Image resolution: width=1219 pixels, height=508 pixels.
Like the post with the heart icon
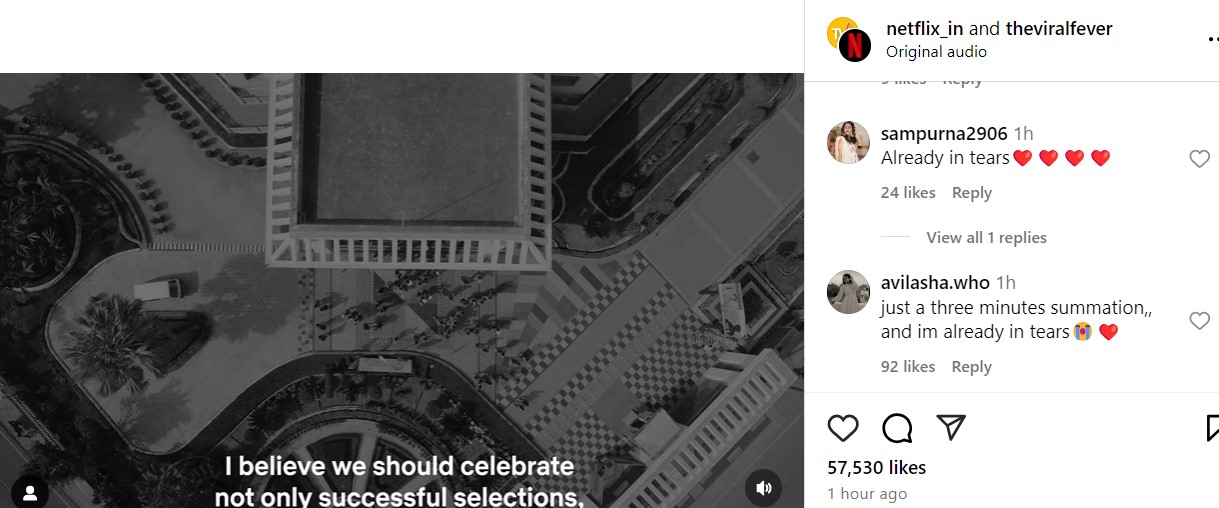pos(843,428)
